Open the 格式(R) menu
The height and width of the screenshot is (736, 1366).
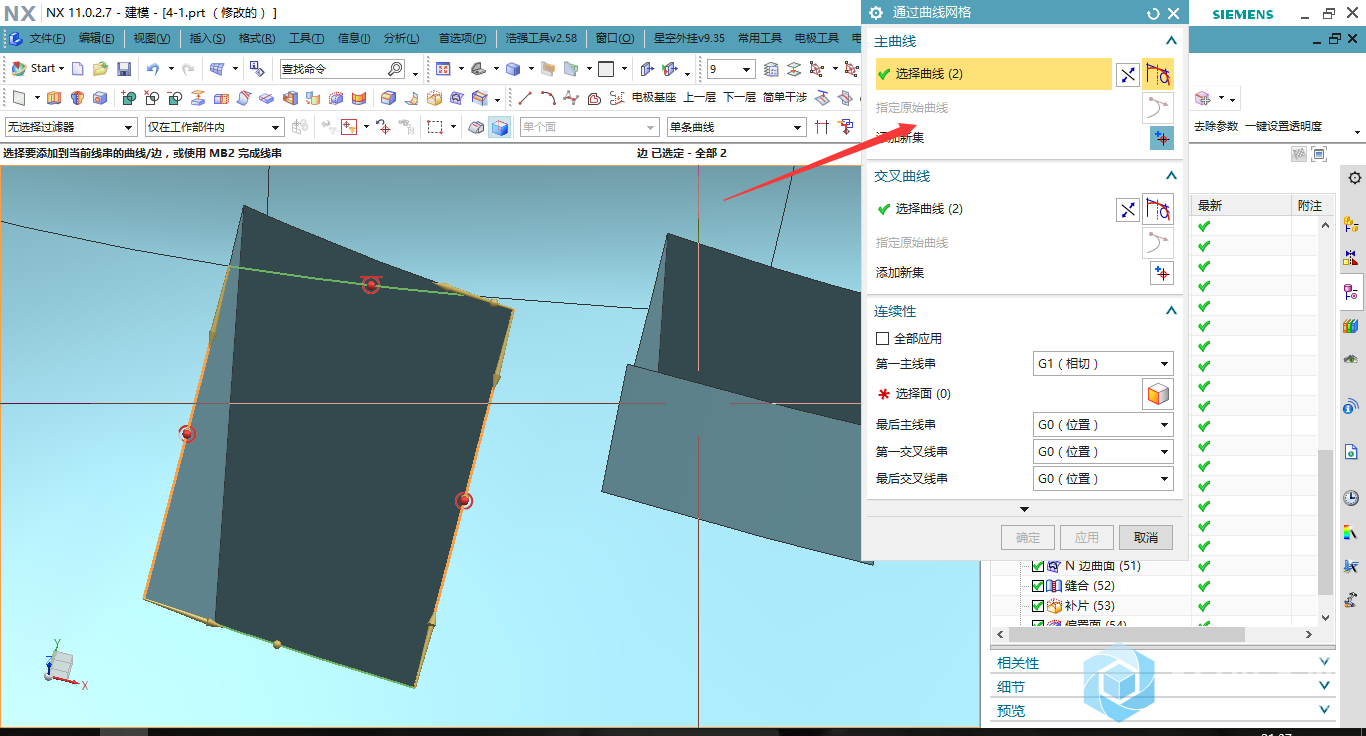(257, 39)
